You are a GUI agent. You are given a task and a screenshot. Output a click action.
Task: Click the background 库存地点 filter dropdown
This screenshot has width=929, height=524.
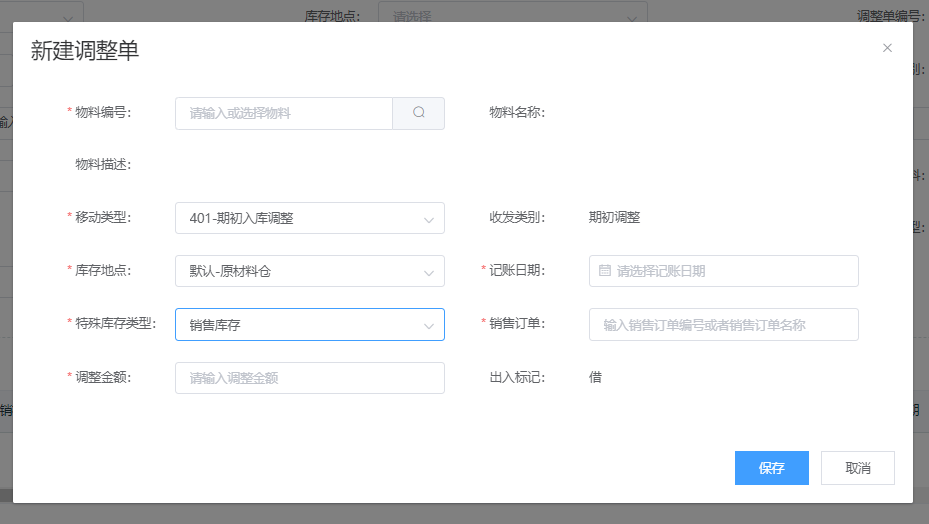click(x=512, y=16)
